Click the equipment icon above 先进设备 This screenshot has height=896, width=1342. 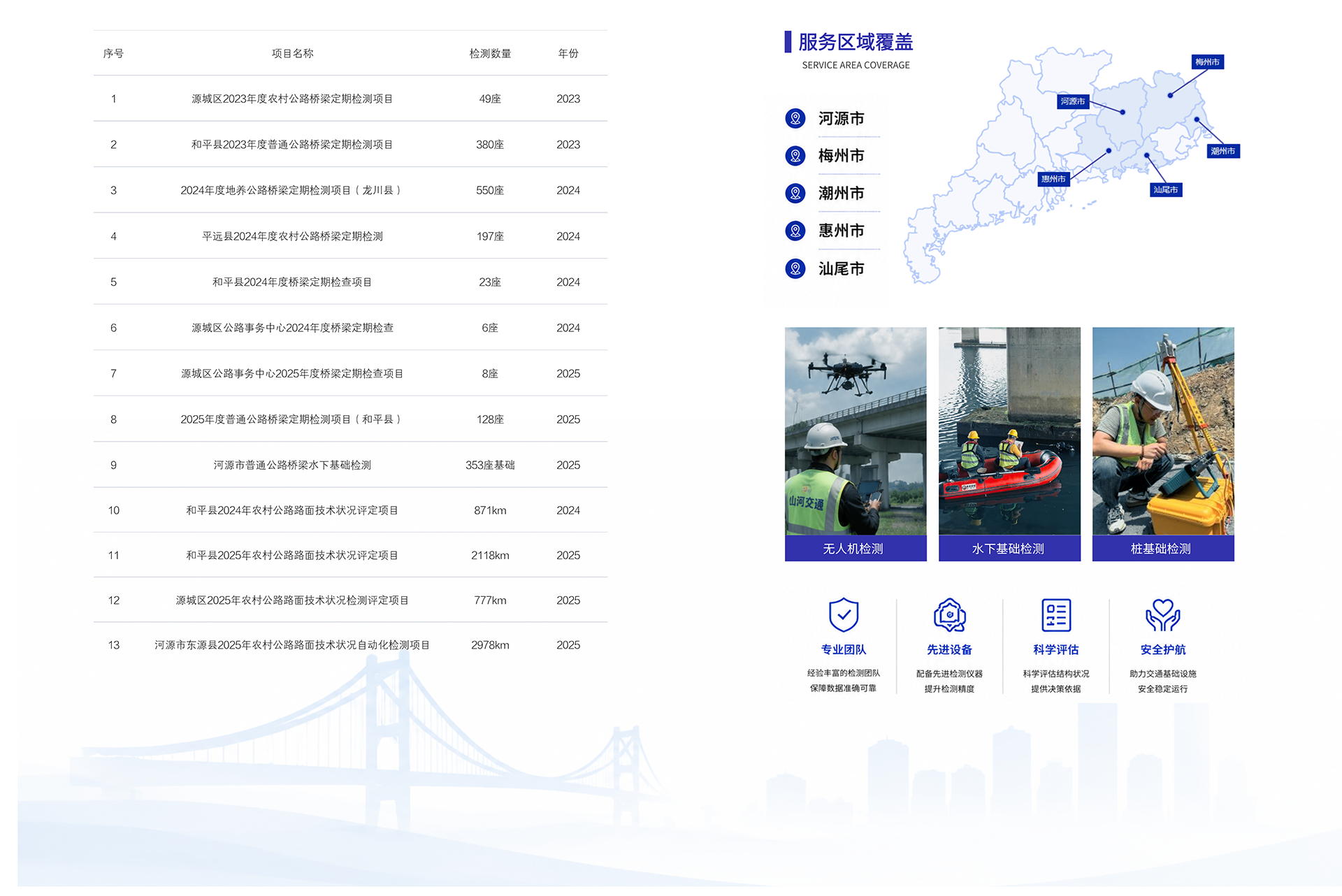950,615
